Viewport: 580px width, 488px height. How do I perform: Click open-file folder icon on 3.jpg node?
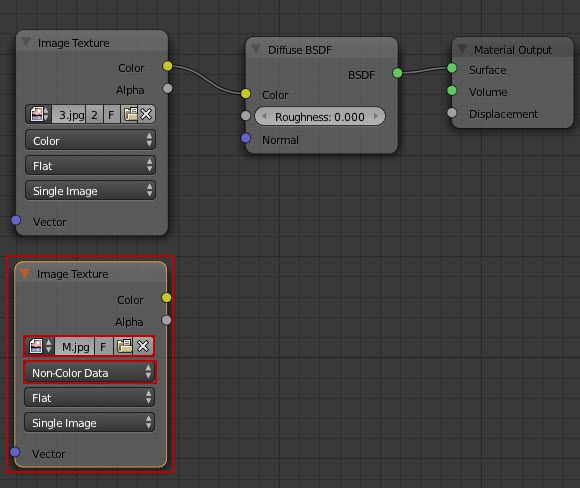[x=130, y=114]
